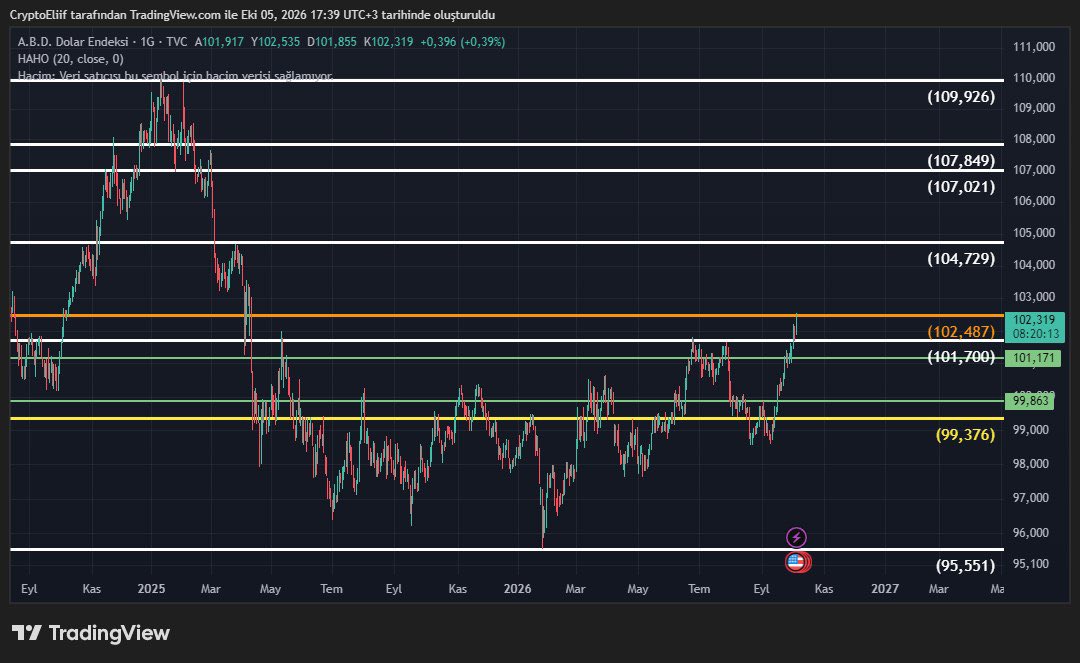Click the 104,000 price axis label
The image size is (1080, 663).
(1034, 264)
